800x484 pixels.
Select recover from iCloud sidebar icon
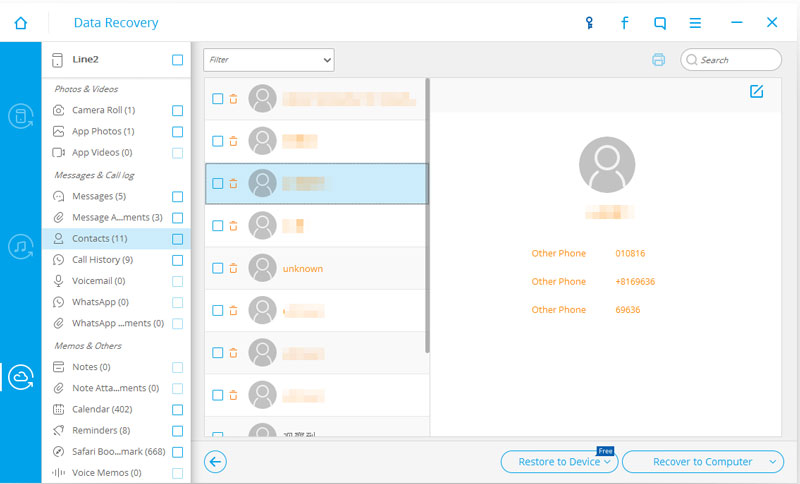pos(20,377)
